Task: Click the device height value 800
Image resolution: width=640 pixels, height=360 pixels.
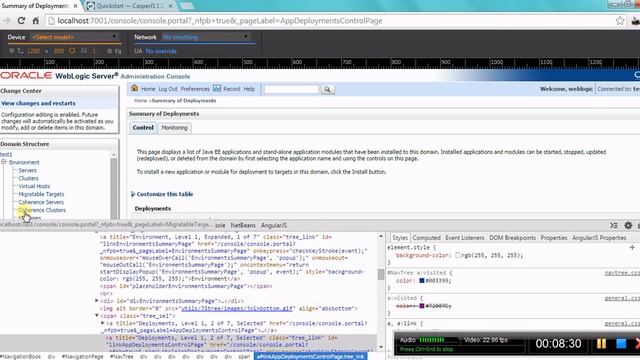Action: (59, 51)
